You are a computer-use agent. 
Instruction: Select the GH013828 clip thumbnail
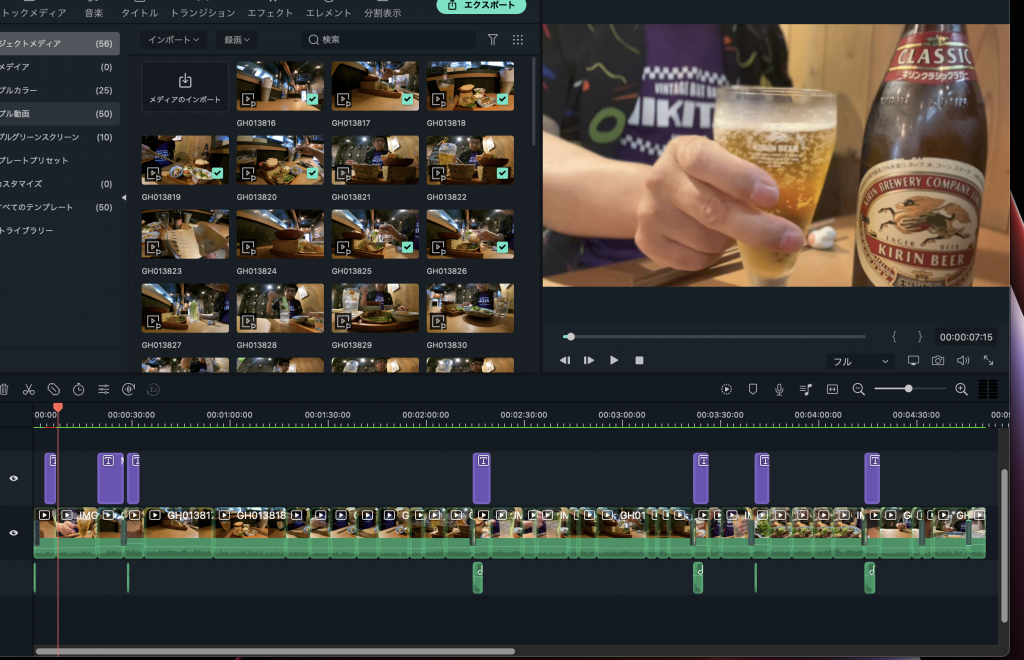(x=280, y=308)
